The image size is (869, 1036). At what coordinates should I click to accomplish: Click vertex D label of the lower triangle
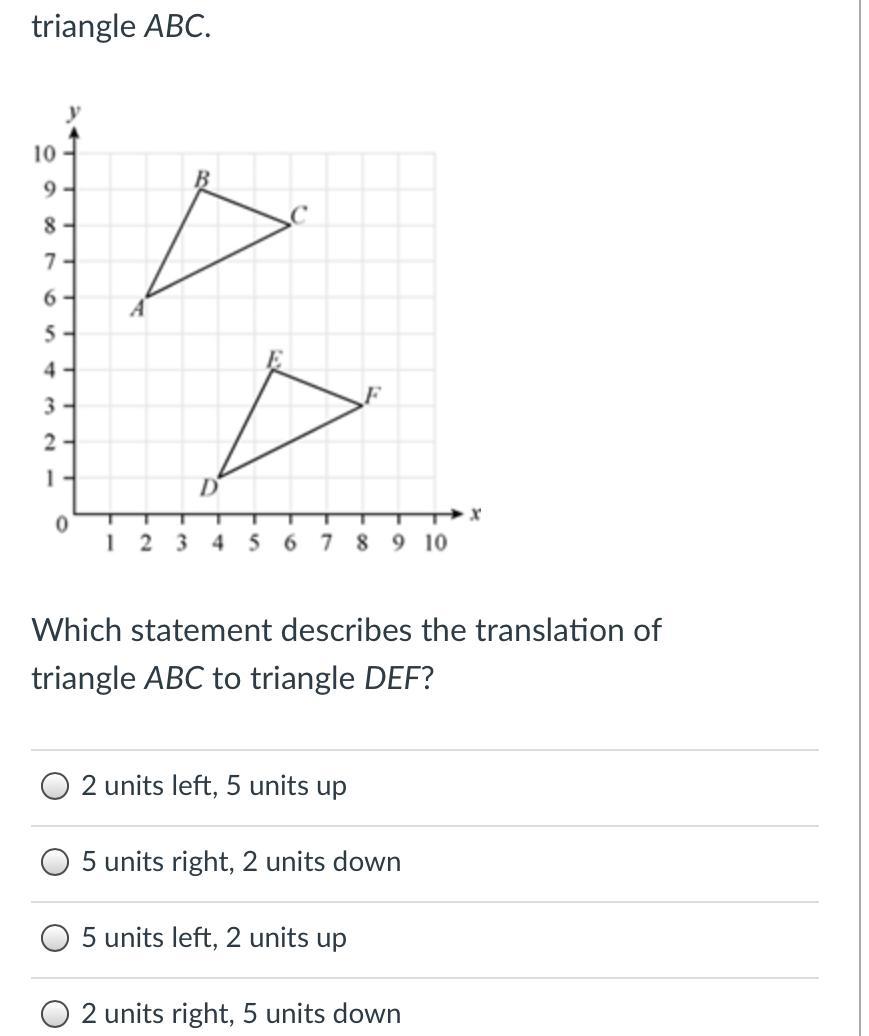(208, 488)
